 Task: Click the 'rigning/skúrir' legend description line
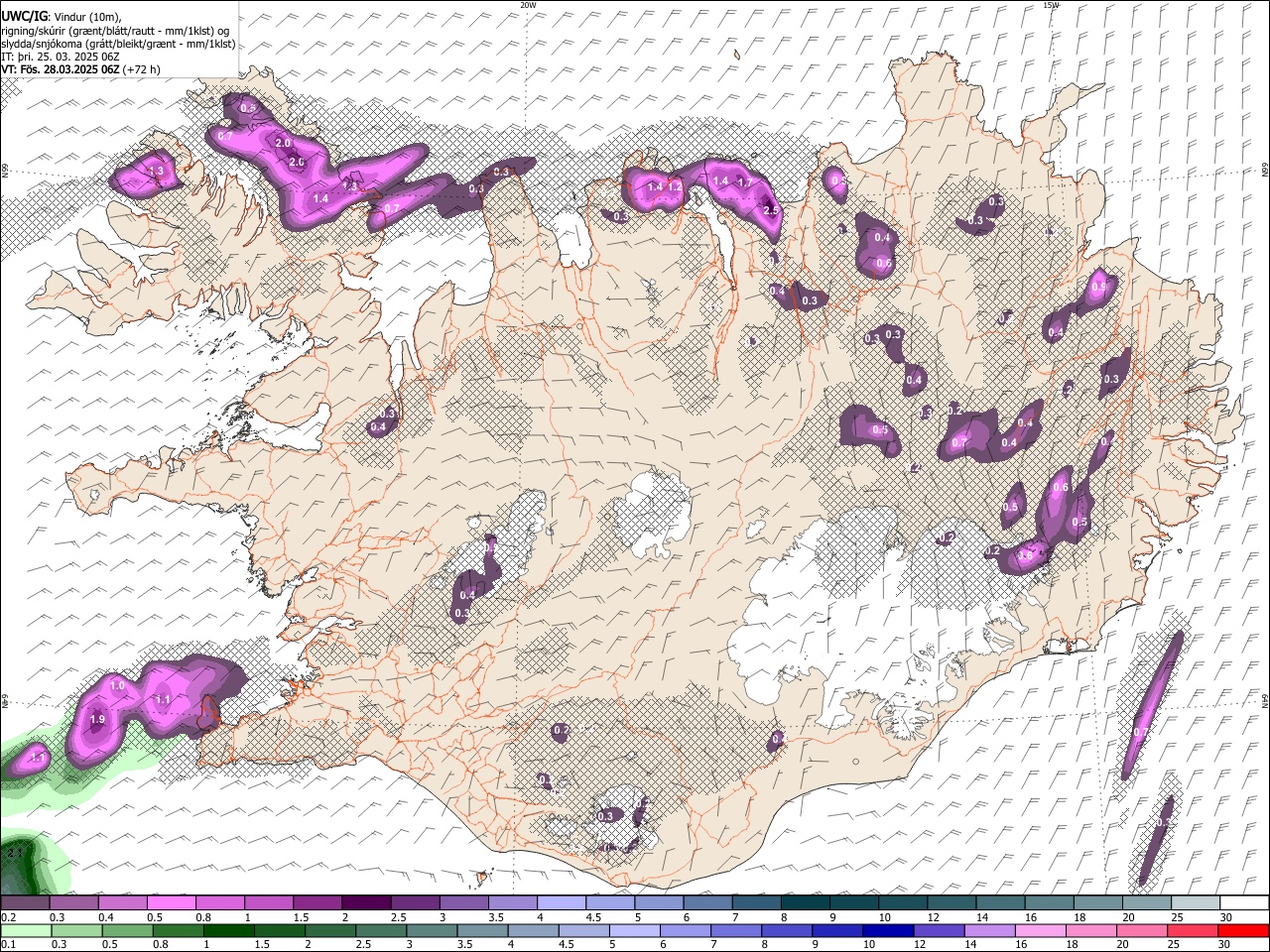[115, 31]
